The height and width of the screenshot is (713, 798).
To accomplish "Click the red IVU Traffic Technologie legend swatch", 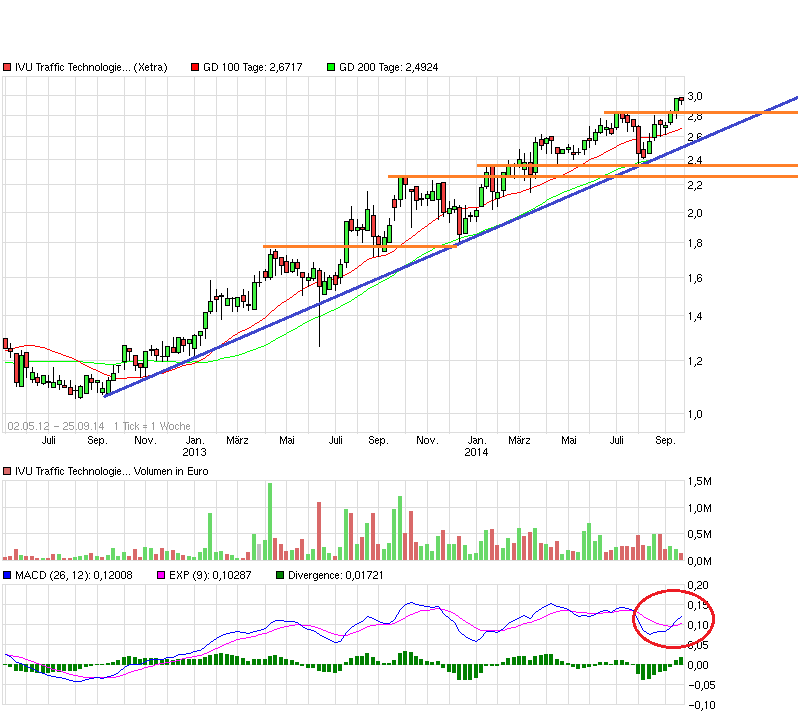I will point(7,67).
